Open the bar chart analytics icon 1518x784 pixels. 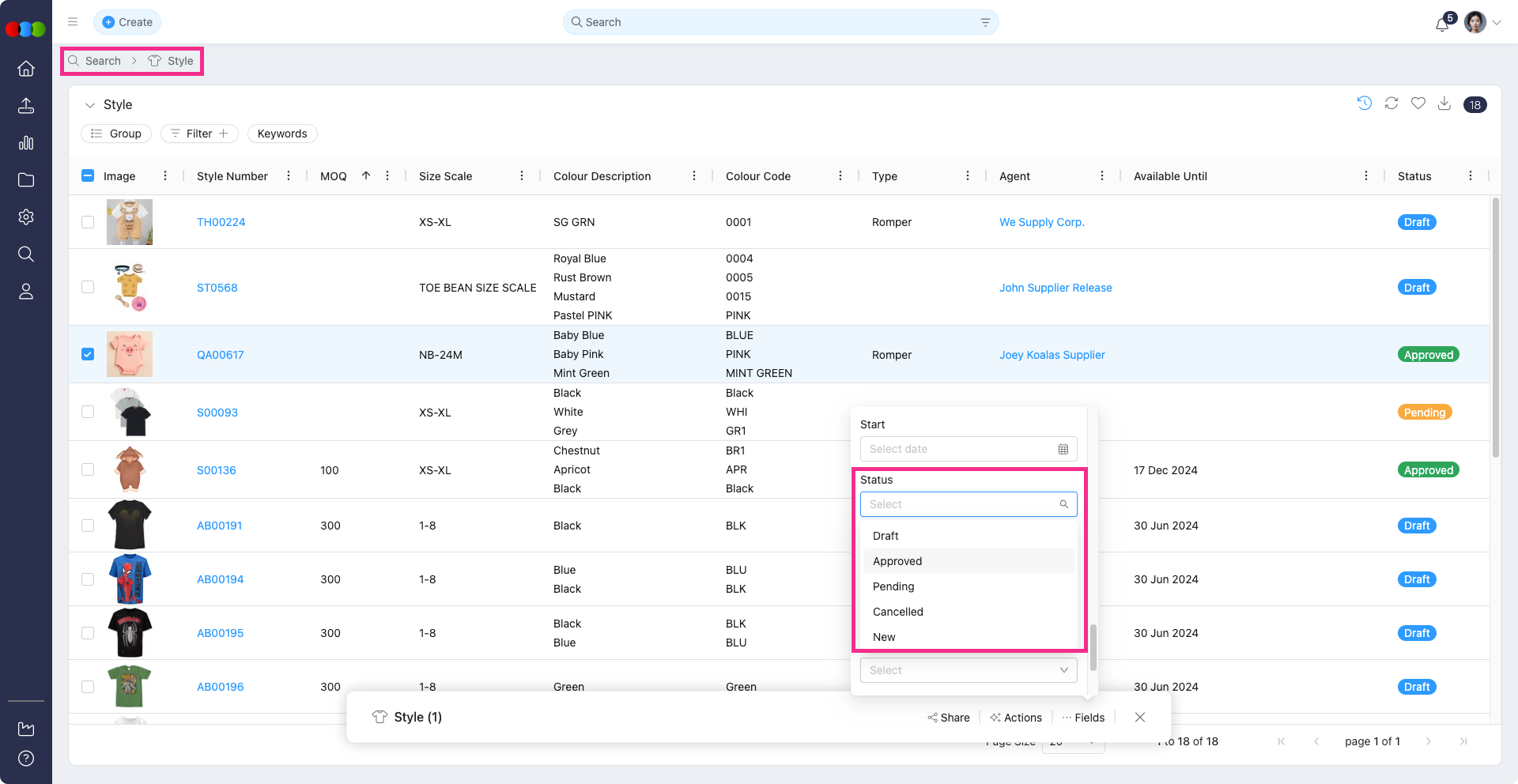pyautogui.click(x=26, y=143)
